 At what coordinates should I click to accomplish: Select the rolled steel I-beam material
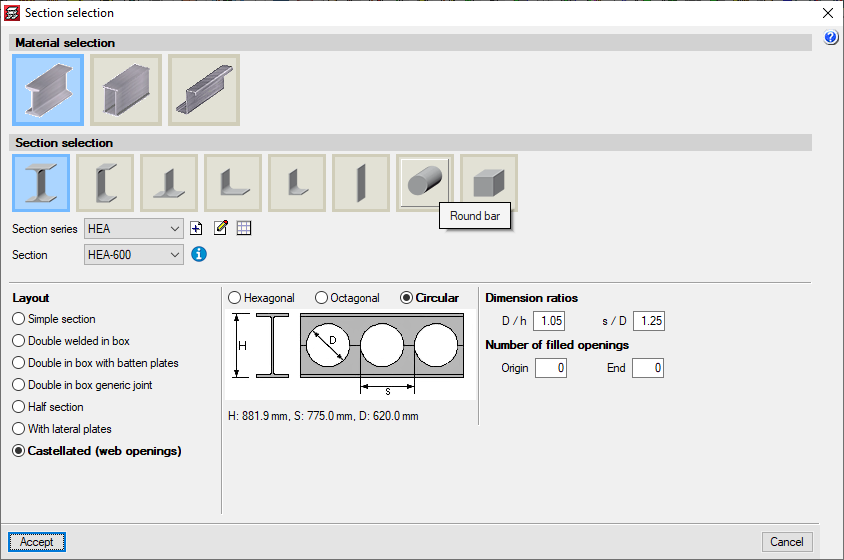click(48, 90)
